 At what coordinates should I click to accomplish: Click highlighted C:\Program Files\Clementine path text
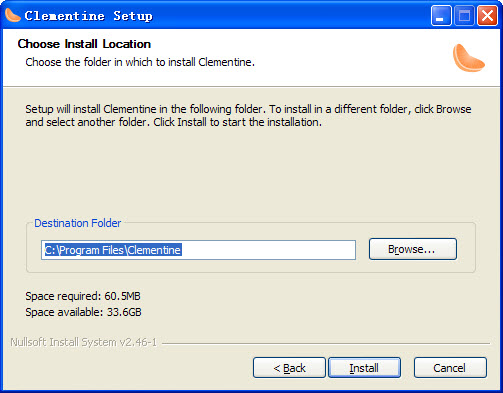[113, 250]
